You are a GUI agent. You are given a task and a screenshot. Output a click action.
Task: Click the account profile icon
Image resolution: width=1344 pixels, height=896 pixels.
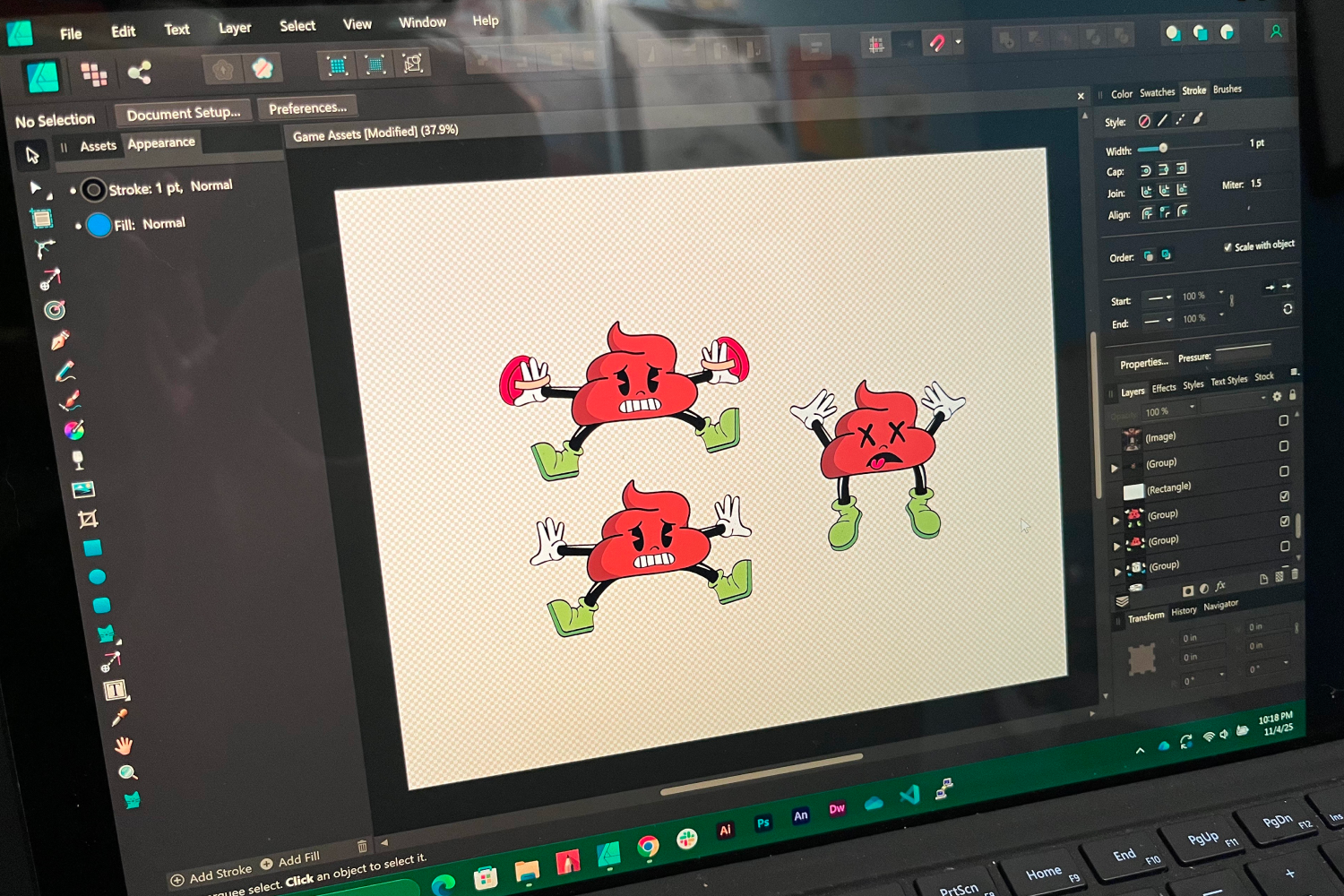1276,31
